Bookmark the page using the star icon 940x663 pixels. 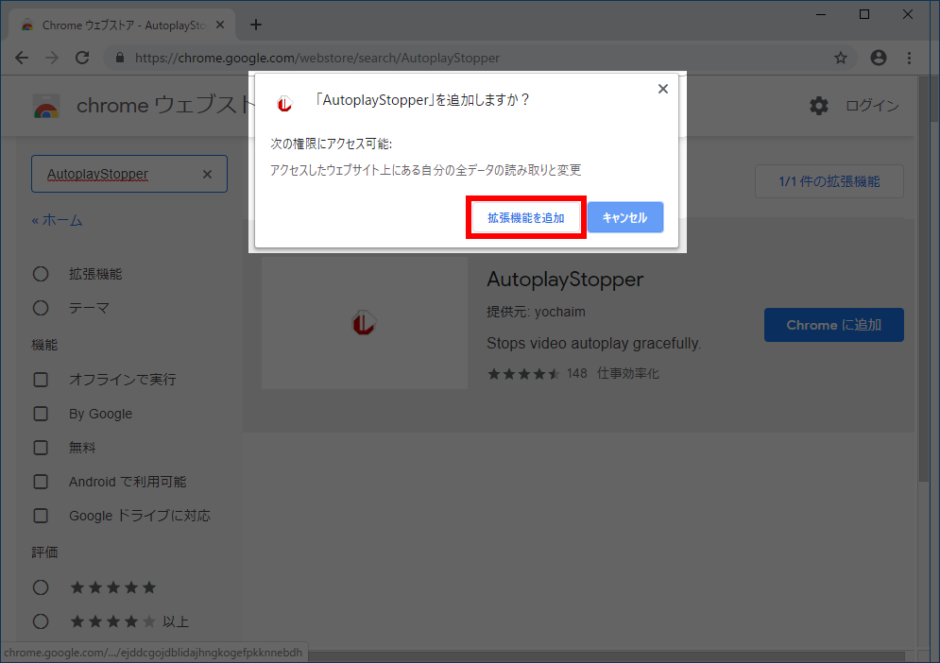tap(841, 58)
